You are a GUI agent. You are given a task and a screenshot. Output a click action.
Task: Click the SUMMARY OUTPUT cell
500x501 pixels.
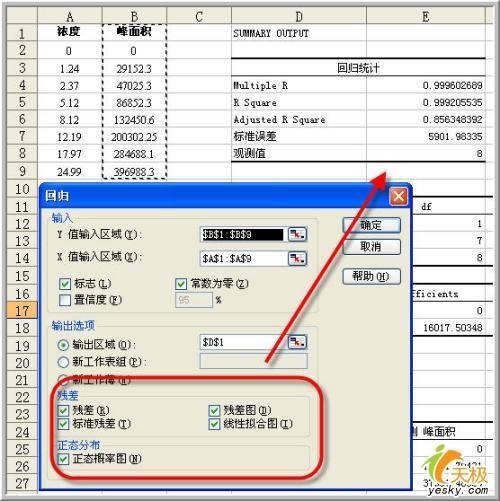[299, 33]
